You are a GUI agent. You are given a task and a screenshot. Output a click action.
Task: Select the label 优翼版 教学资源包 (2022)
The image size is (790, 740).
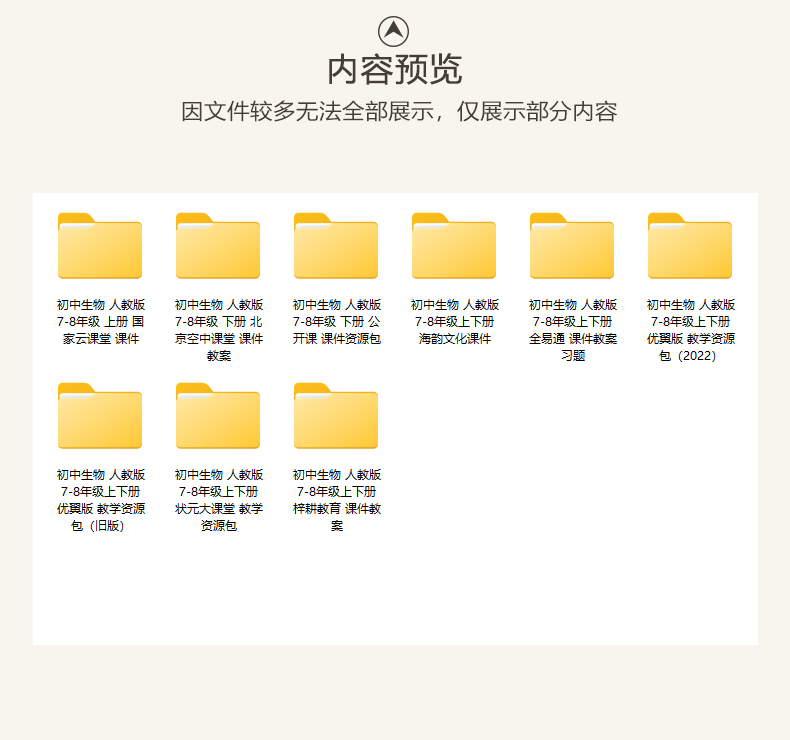pyautogui.click(x=691, y=330)
